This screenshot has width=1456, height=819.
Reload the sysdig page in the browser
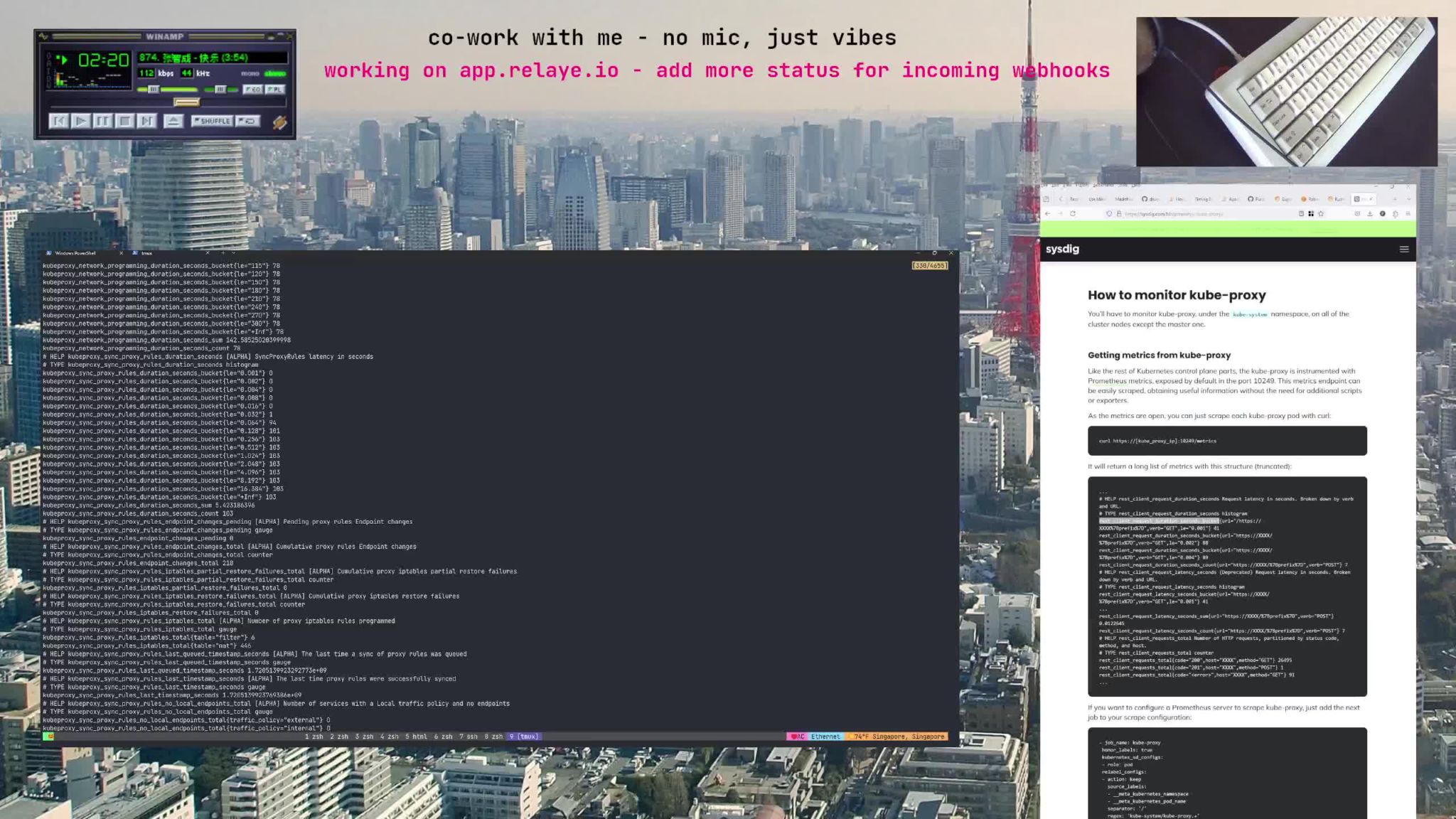[x=1073, y=214]
